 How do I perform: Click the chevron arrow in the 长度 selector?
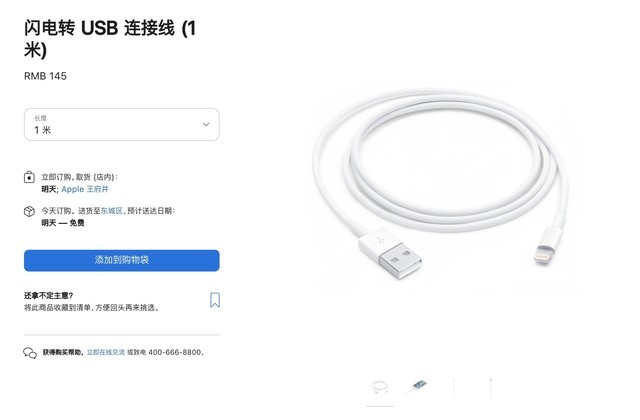point(206,124)
